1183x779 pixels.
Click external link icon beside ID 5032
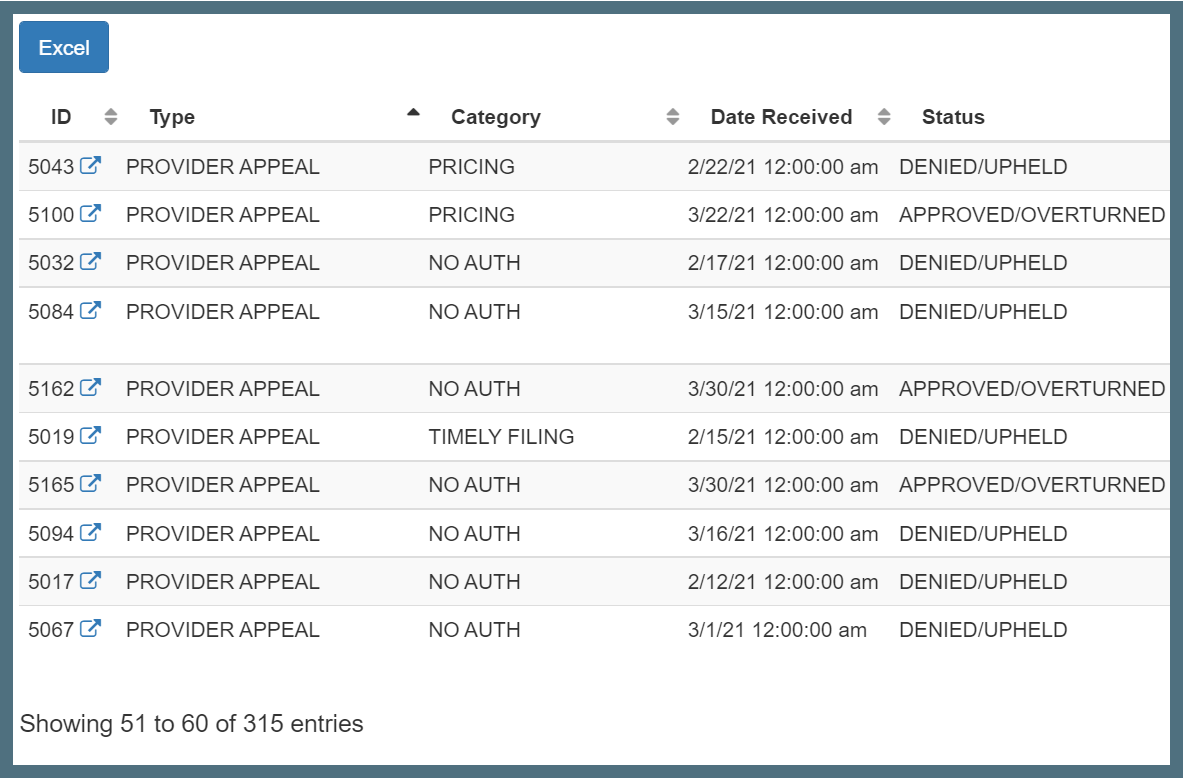pos(91,262)
